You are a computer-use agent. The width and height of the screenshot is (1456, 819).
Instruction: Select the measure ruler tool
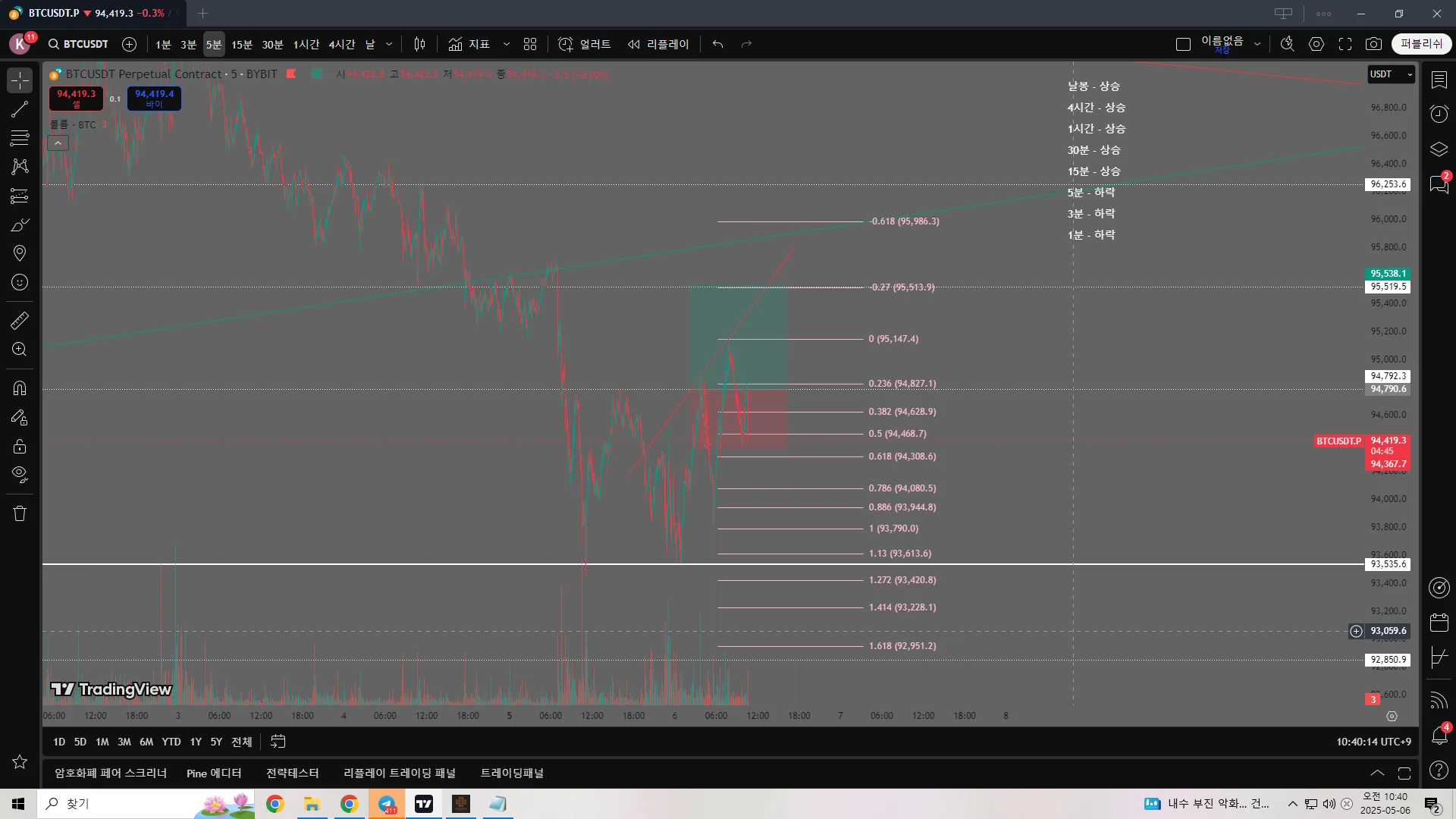(20, 321)
